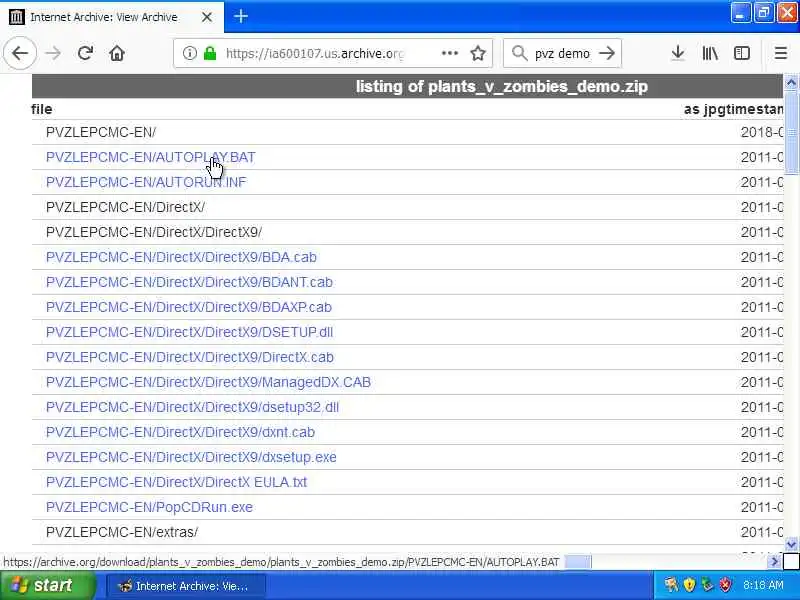
Task: Click the 8:18 AM system clock
Action: click(763, 585)
